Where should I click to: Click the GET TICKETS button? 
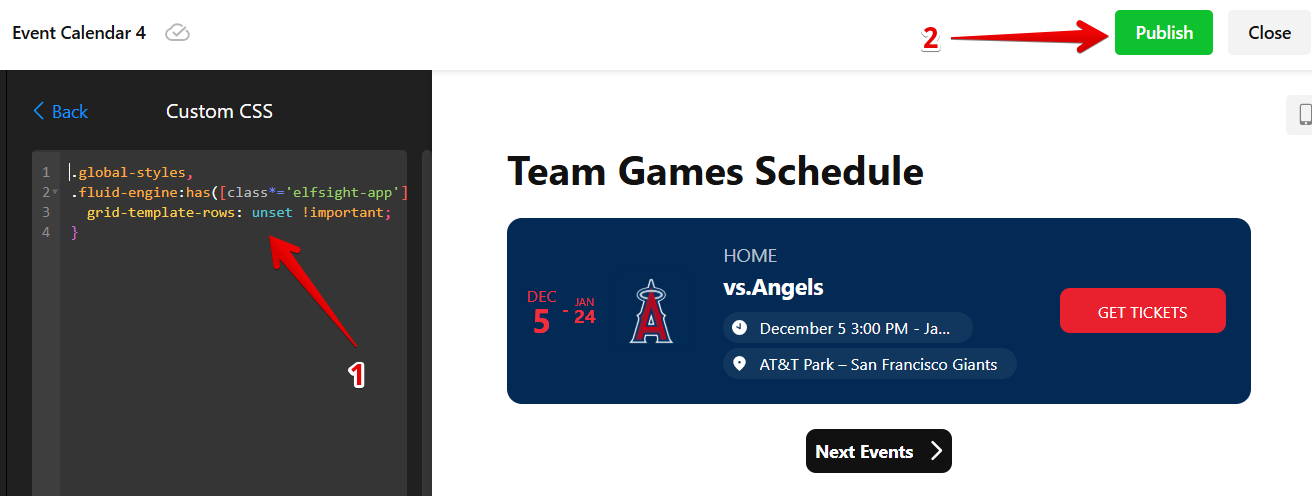(x=1142, y=312)
